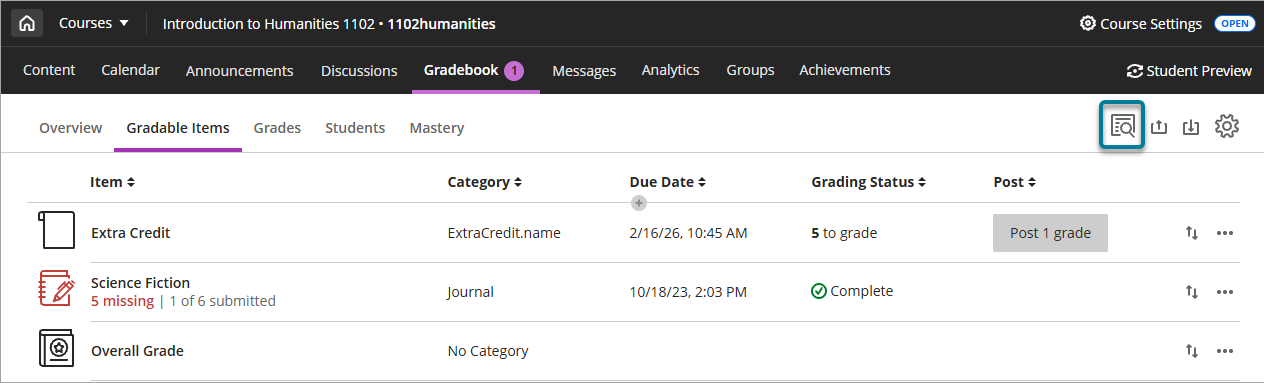Go to Achievements tab
The width and height of the screenshot is (1264, 383).
point(845,70)
